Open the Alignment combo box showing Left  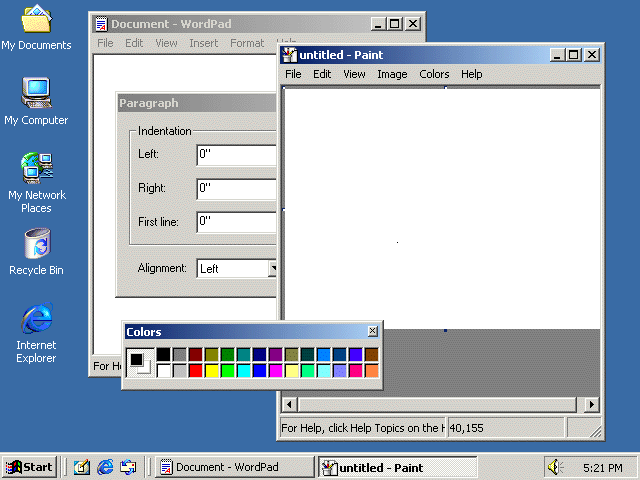point(237,269)
